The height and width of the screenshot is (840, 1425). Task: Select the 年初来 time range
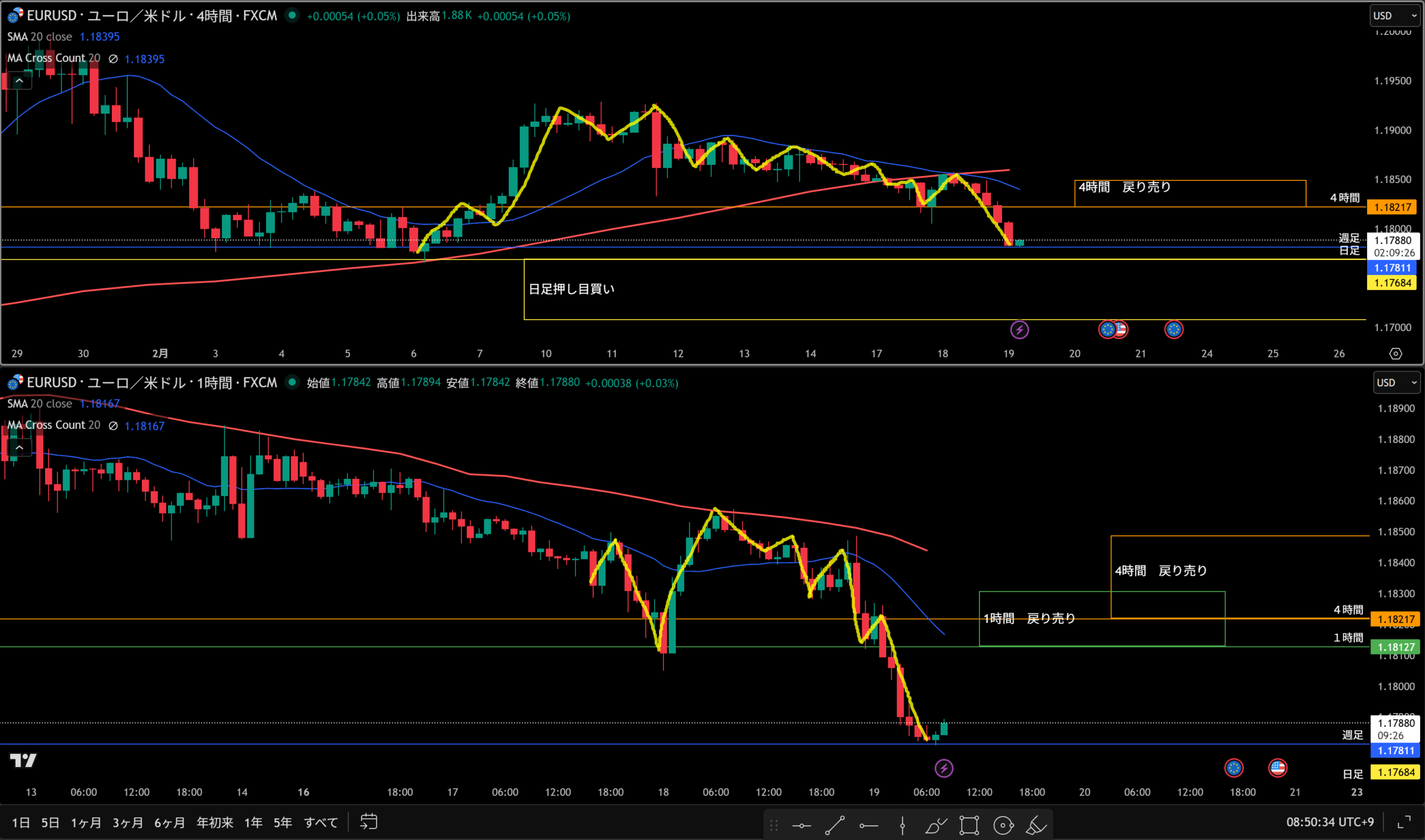tap(214, 822)
